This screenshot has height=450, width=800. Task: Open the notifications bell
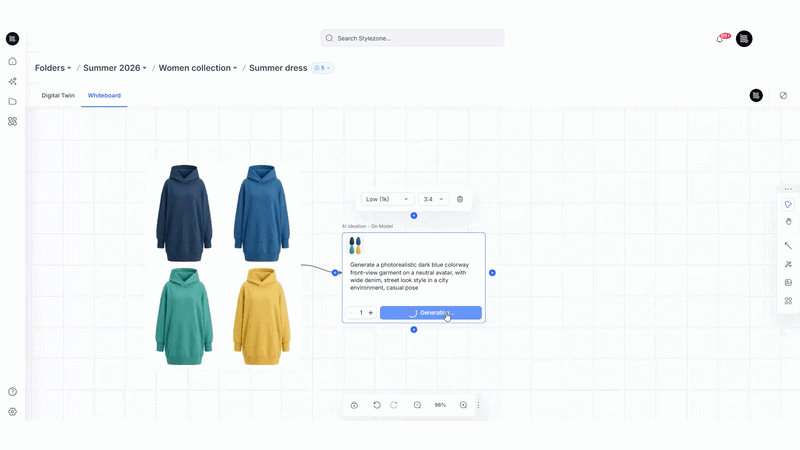pyautogui.click(x=720, y=39)
